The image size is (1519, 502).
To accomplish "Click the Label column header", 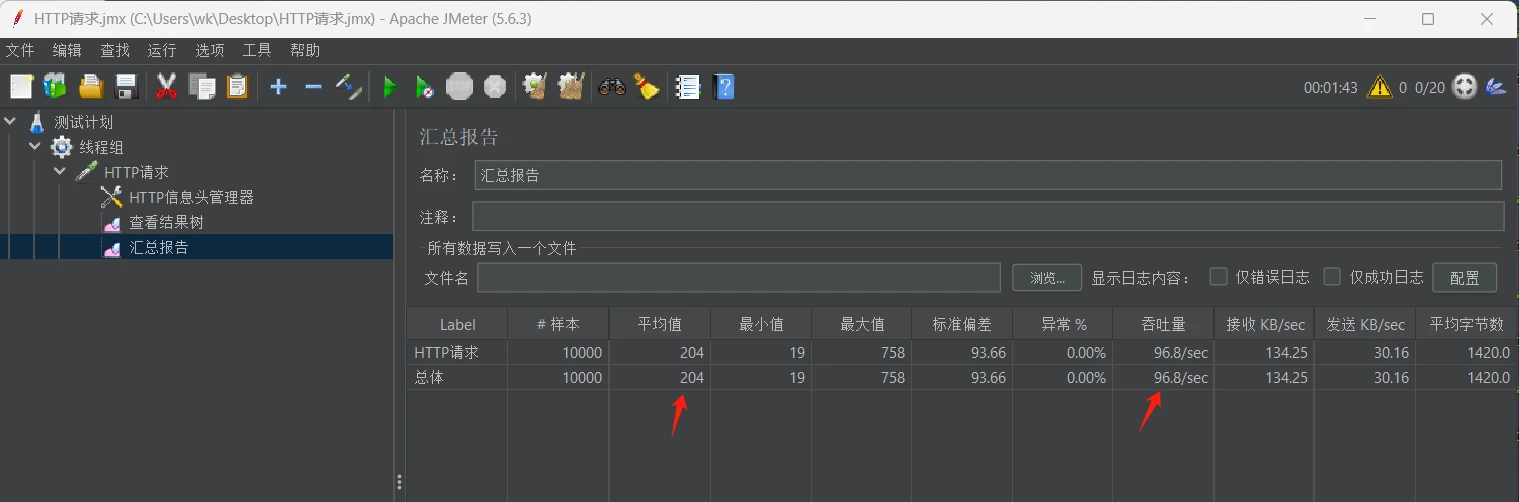I will click(x=457, y=324).
